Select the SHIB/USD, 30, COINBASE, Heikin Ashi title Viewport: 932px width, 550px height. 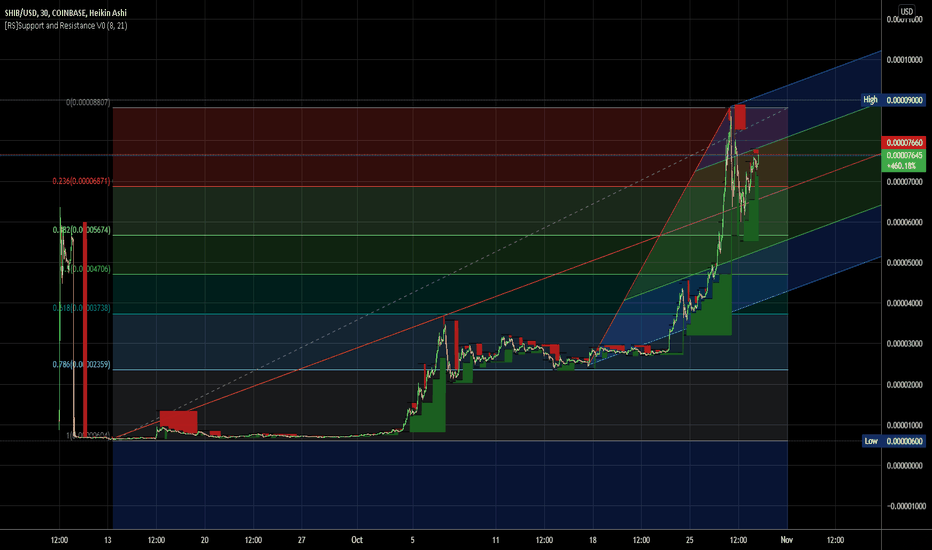pos(65,12)
